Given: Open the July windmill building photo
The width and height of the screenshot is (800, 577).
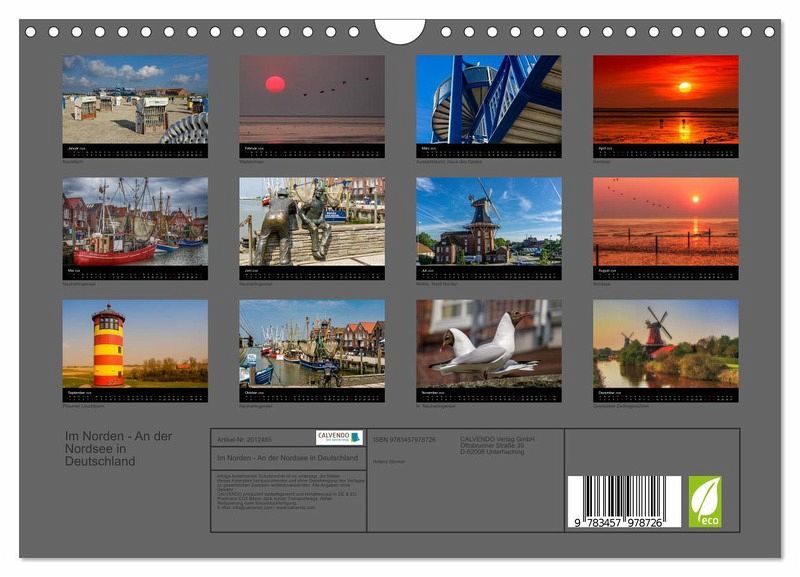Looking at the screenshot, I should 488,222.
